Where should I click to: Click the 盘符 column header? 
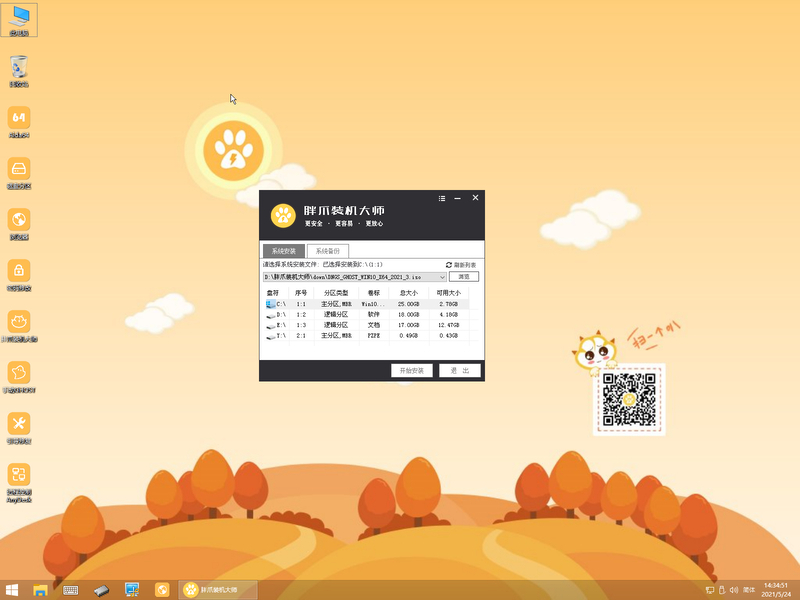tap(273, 293)
